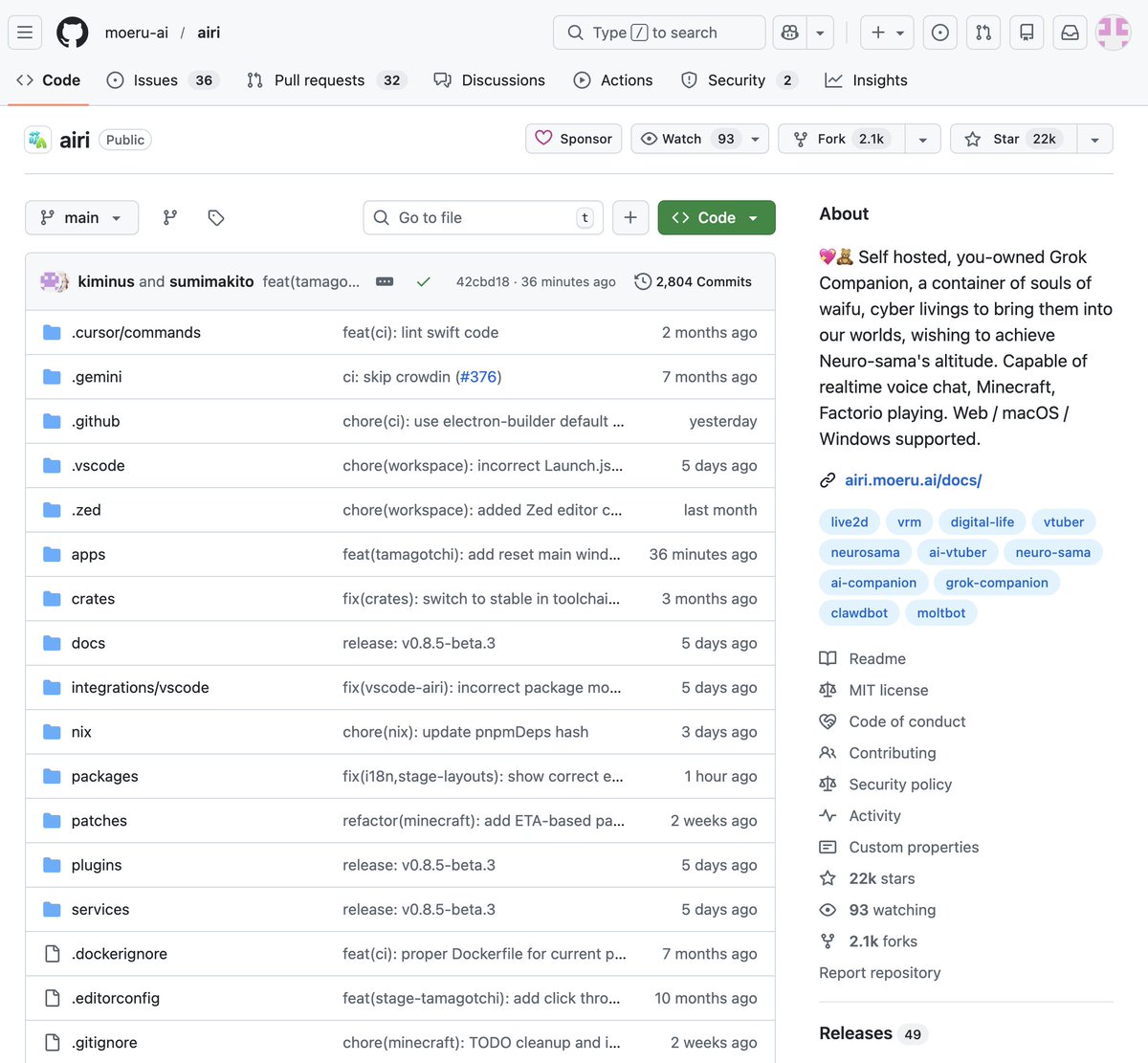The width and height of the screenshot is (1148, 1063).
Task: Open Activity pulse link
Action: pyautogui.click(x=860, y=815)
